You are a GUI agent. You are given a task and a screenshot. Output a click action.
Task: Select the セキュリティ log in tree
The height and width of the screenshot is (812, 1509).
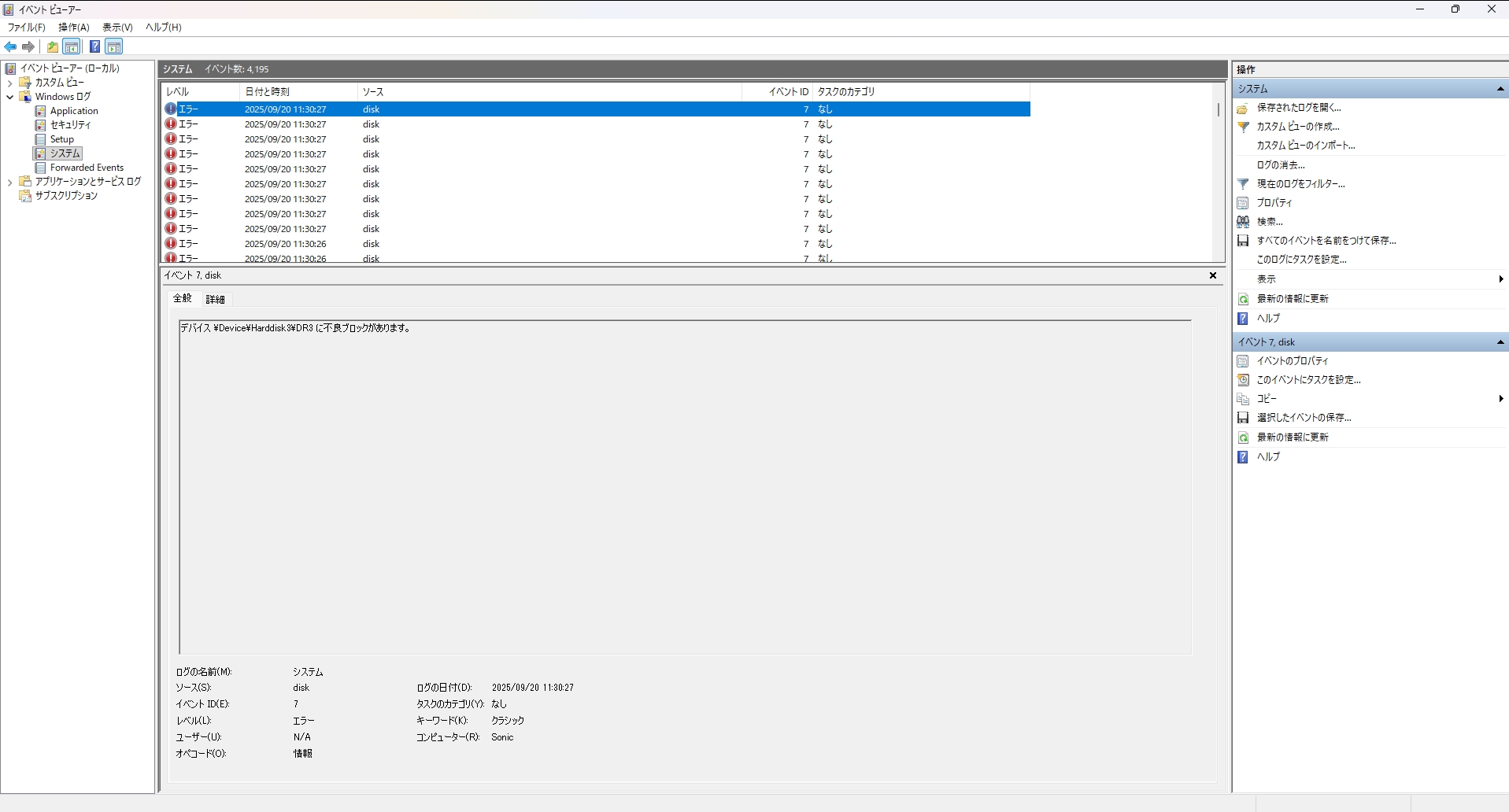point(70,125)
